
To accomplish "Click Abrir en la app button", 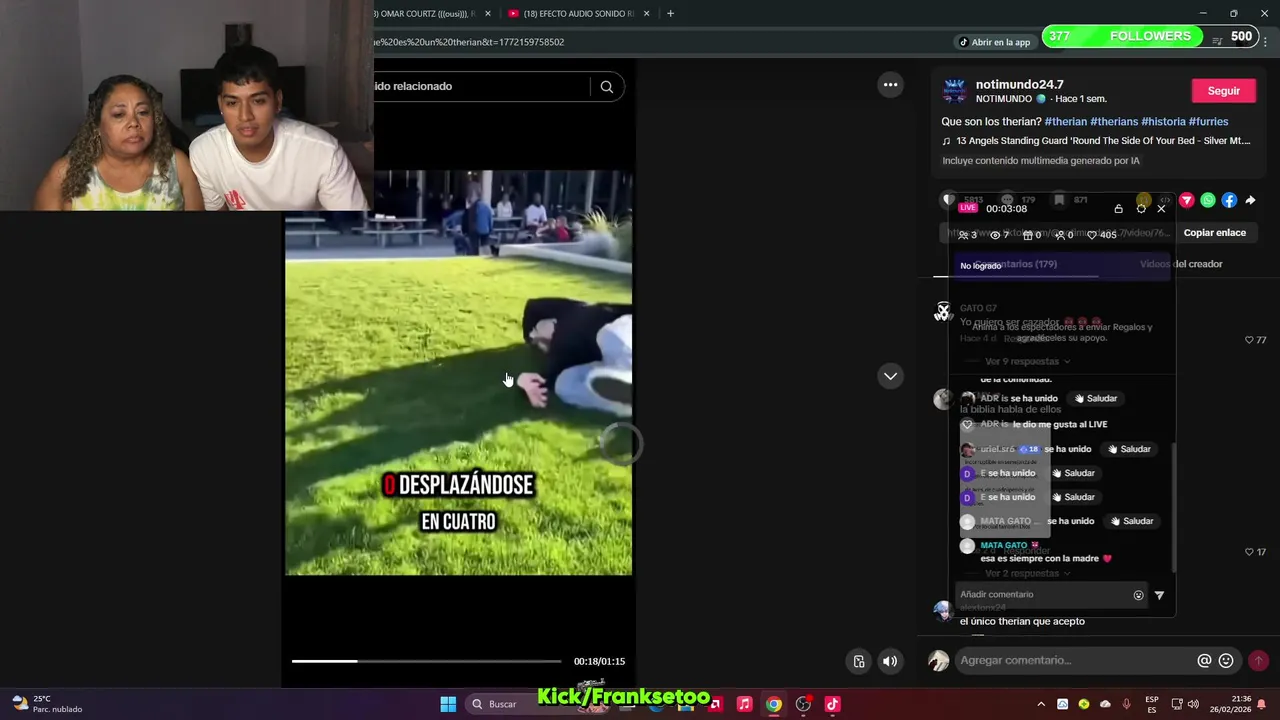I will (994, 42).
